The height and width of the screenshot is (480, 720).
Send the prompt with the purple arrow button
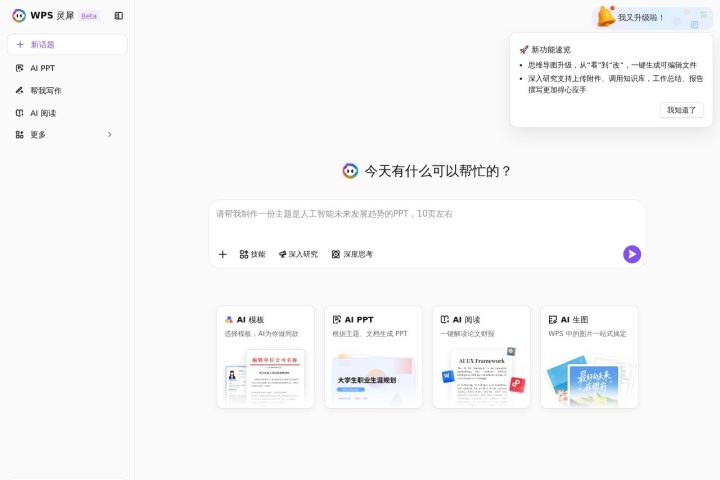pos(632,254)
